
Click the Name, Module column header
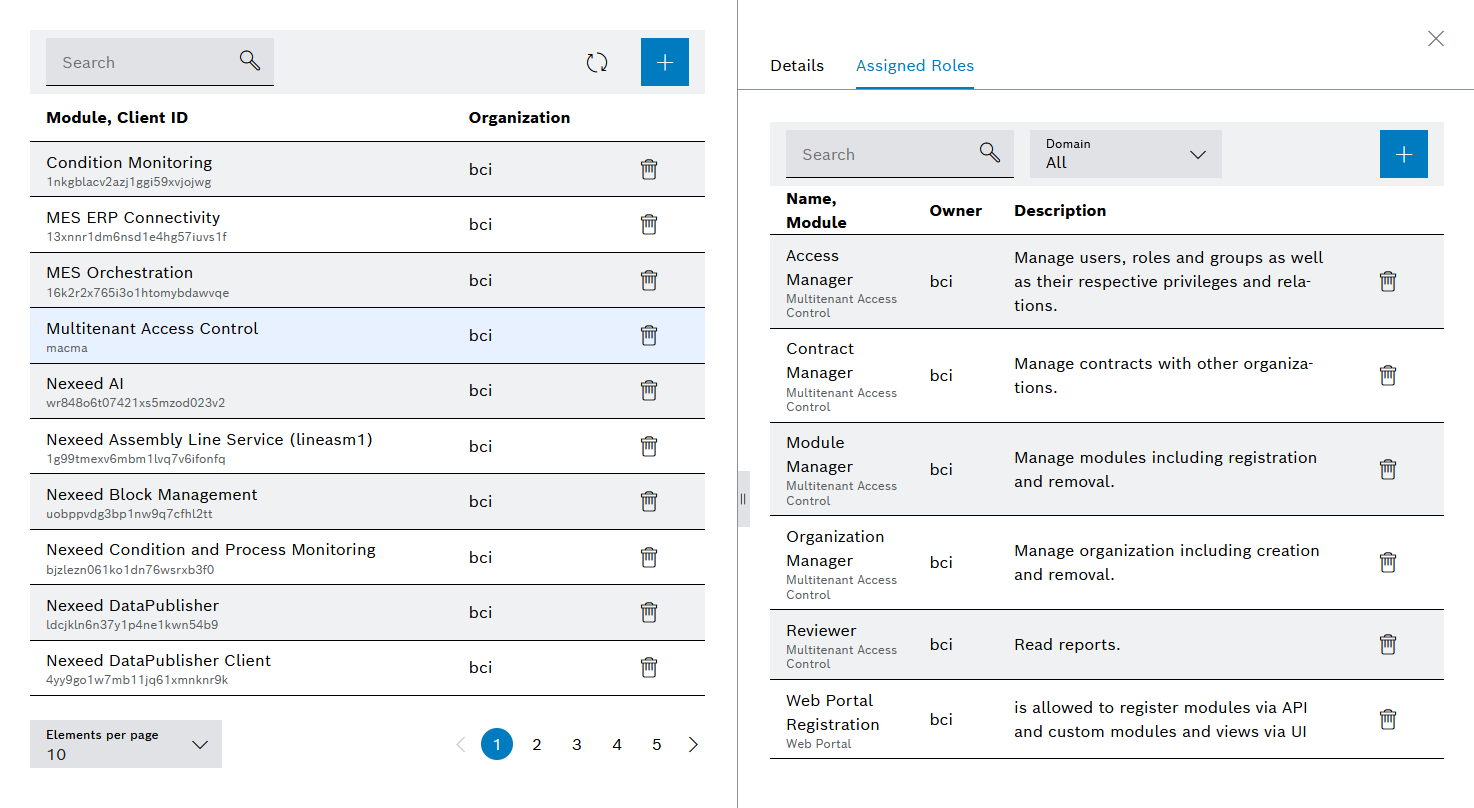(x=816, y=211)
